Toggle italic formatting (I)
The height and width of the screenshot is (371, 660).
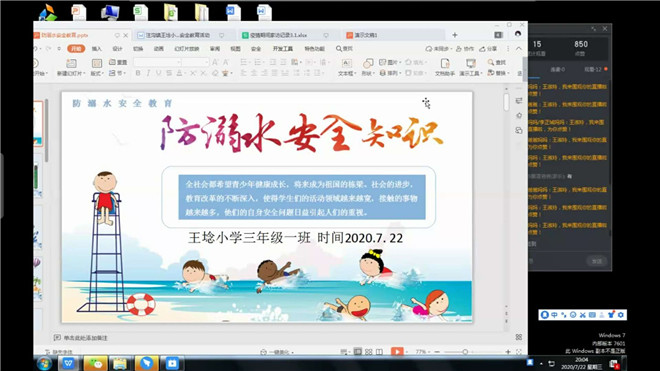click(x=148, y=73)
